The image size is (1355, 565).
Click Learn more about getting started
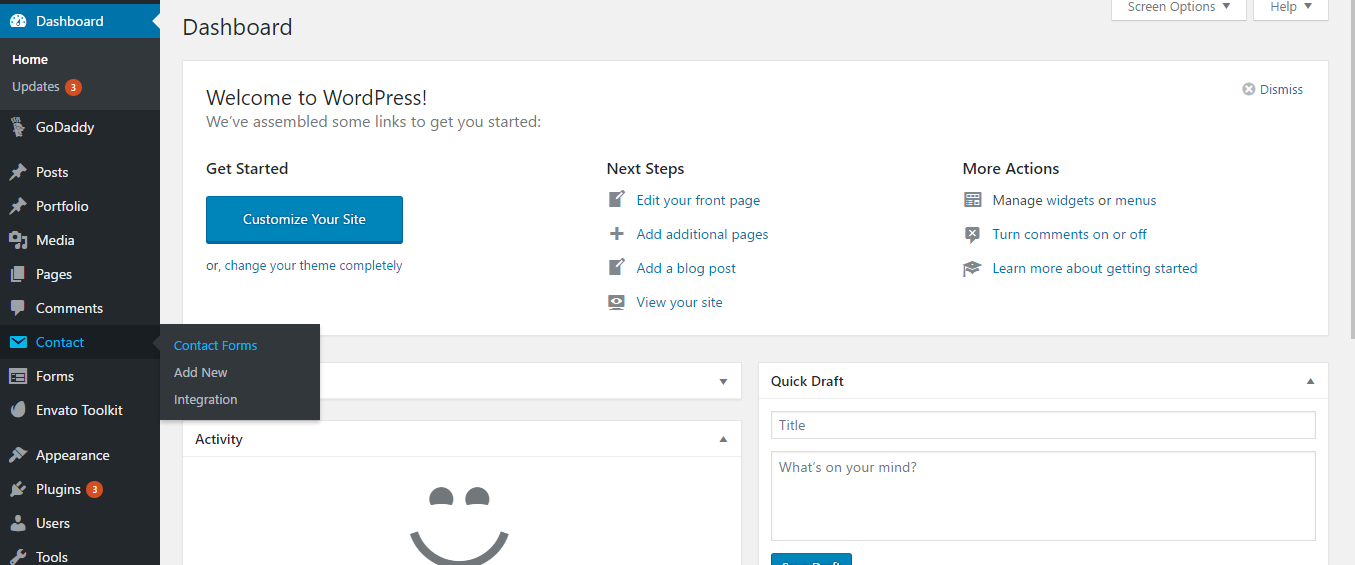pyautogui.click(x=1095, y=268)
